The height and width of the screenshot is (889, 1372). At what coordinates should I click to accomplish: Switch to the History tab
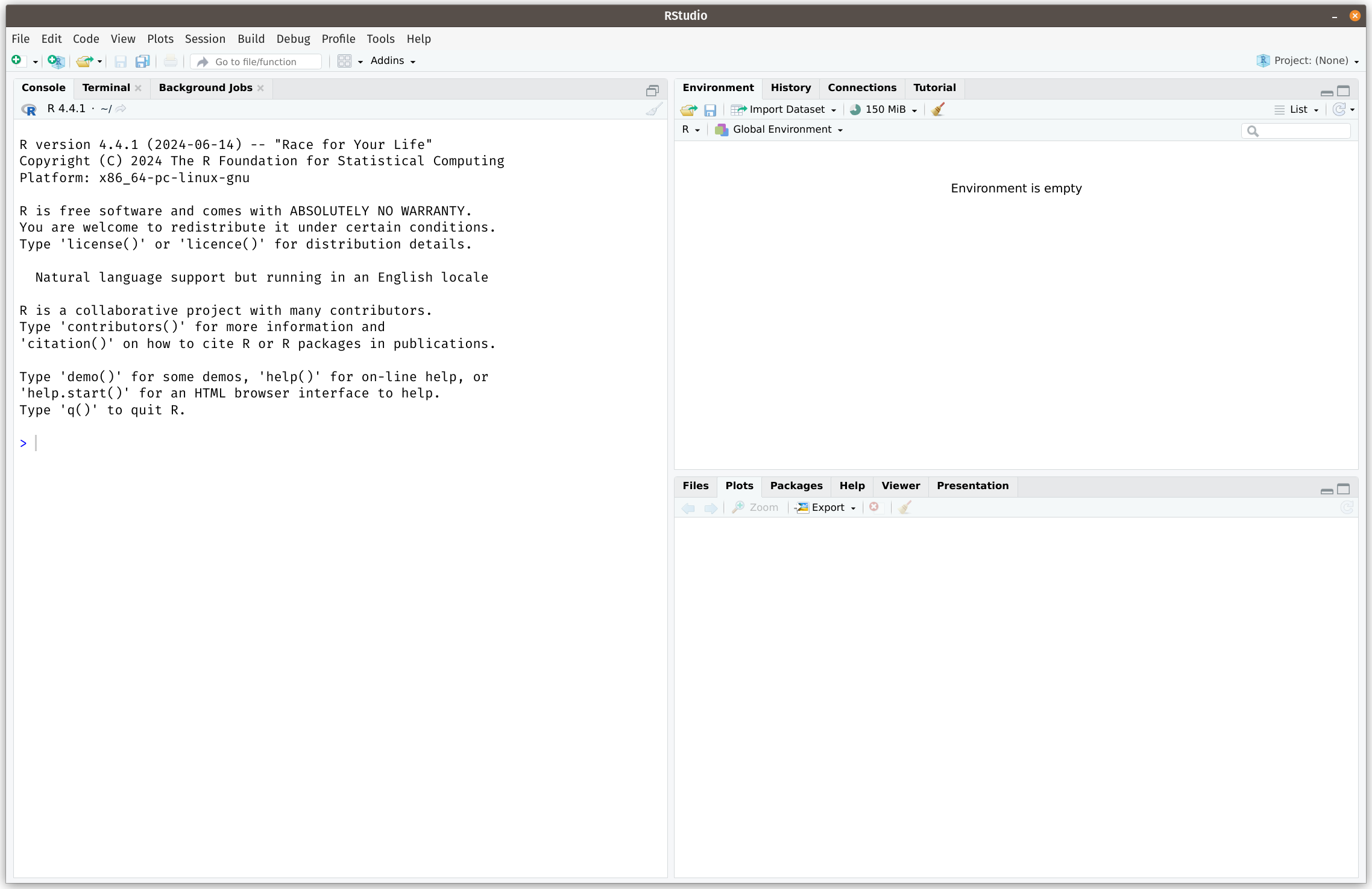tap(790, 88)
